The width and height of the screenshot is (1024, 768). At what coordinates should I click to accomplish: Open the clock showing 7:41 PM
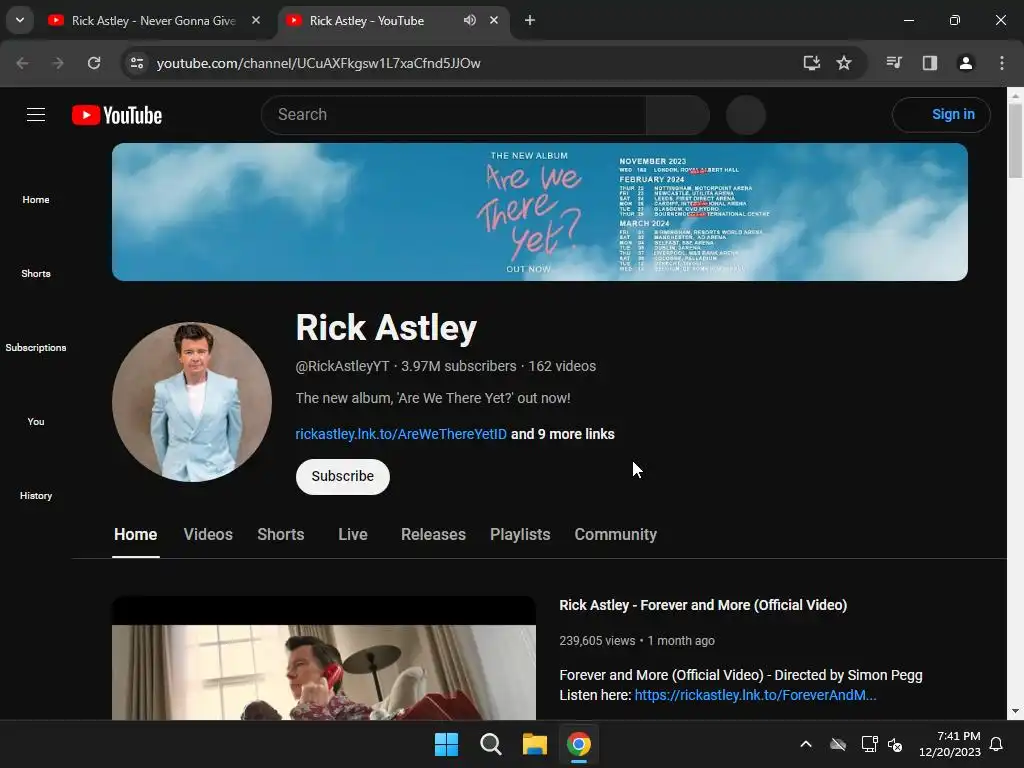click(x=950, y=744)
